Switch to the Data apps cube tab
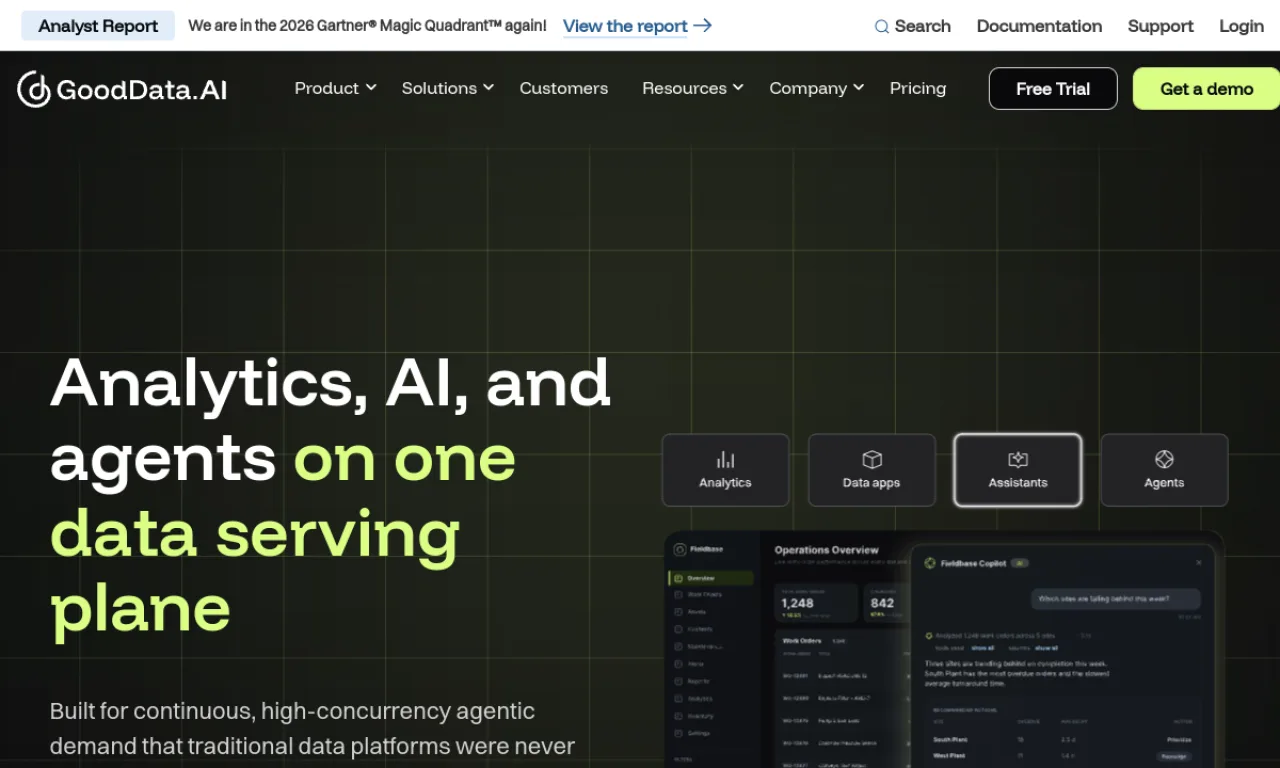 pos(871,470)
